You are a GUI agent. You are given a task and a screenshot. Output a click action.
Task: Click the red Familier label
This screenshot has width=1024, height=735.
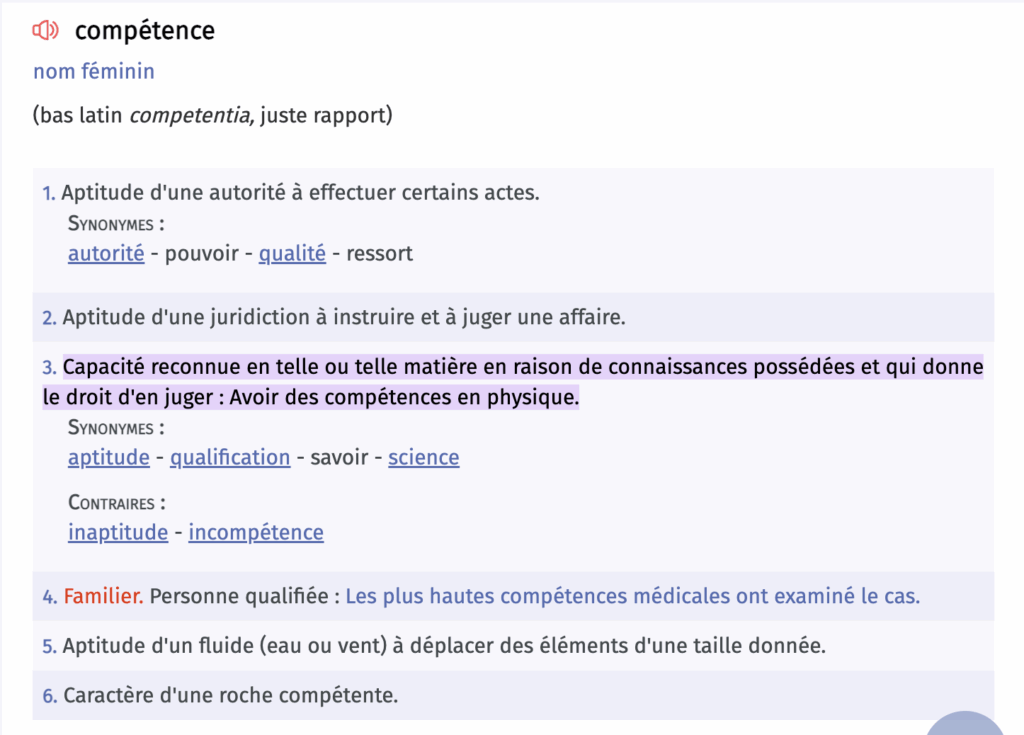[x=103, y=596]
